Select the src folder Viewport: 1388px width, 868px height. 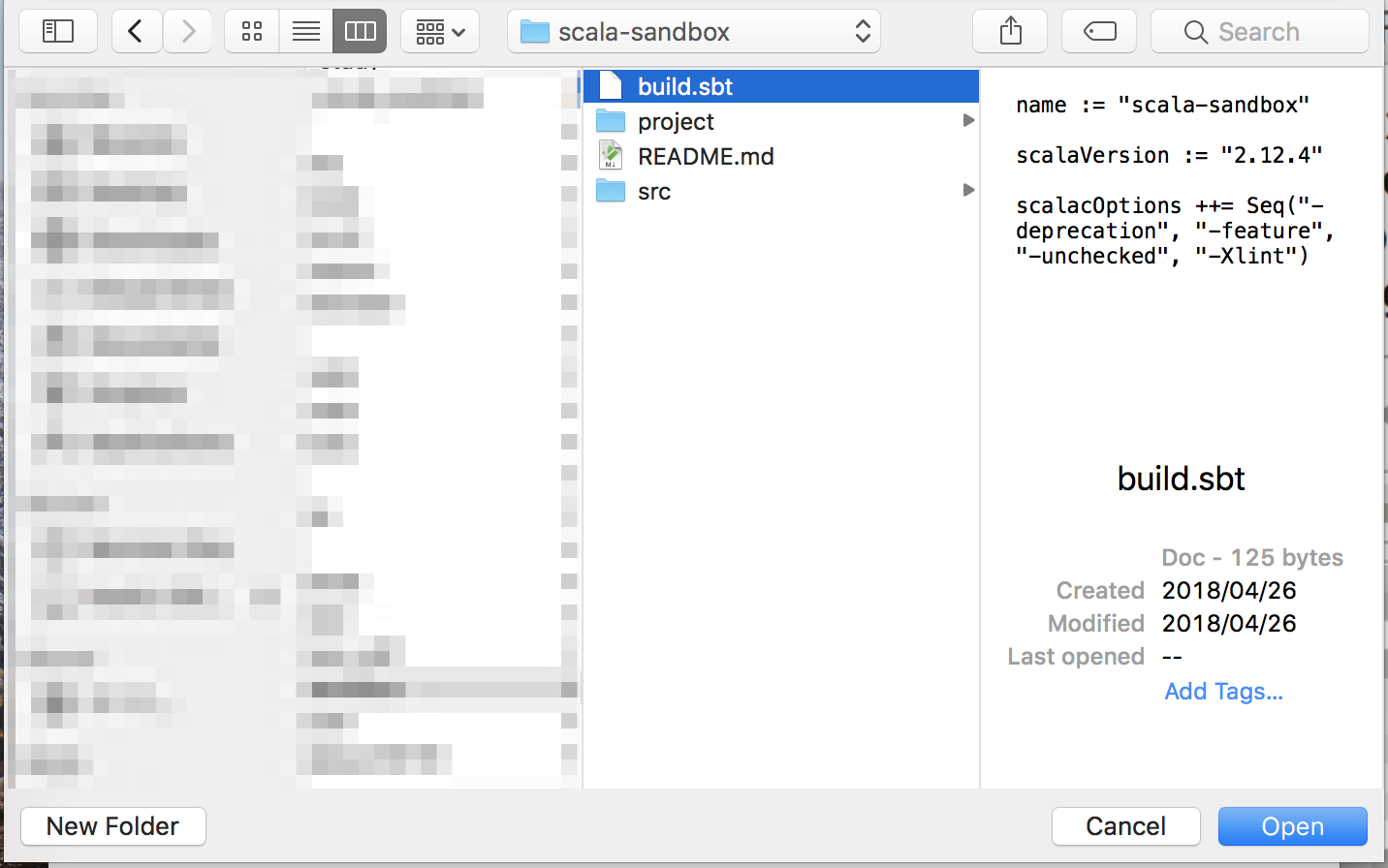654,191
